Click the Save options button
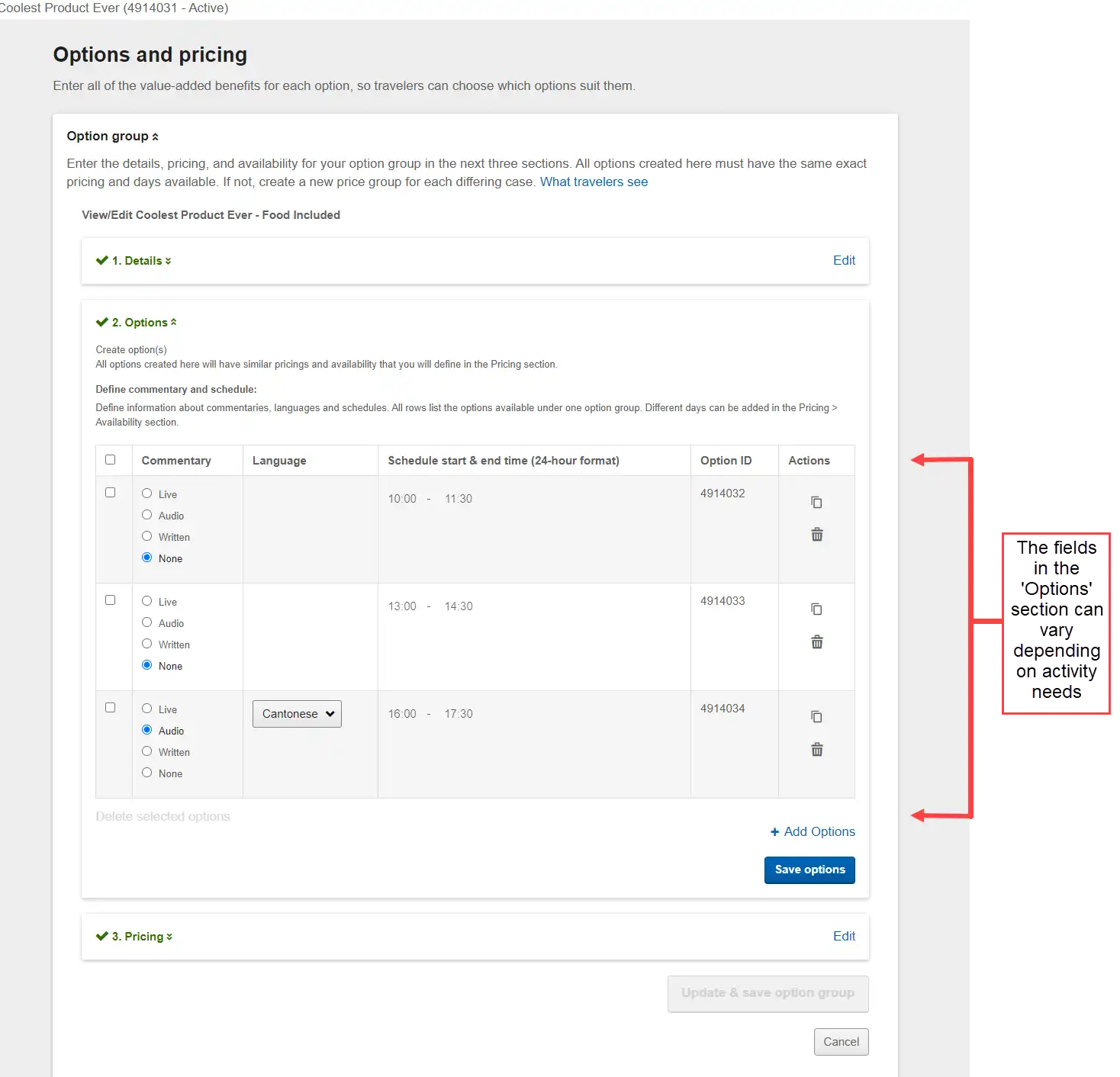 (x=809, y=870)
